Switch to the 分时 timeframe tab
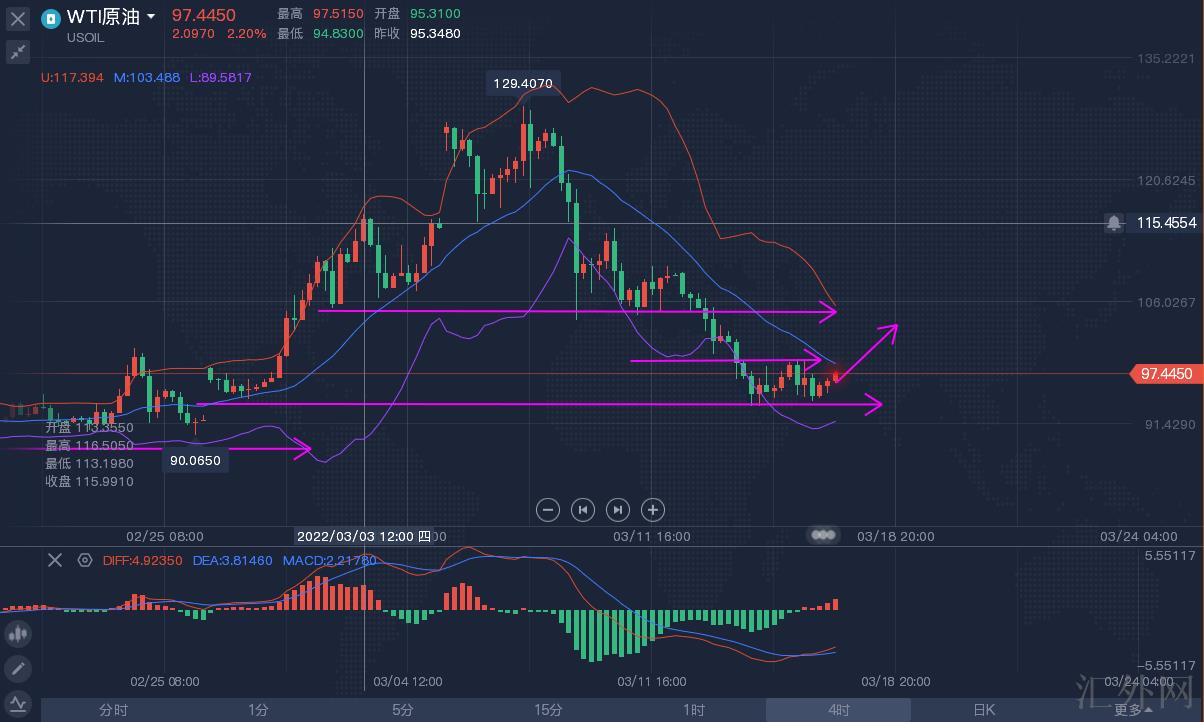The height and width of the screenshot is (722, 1204). tap(113, 710)
